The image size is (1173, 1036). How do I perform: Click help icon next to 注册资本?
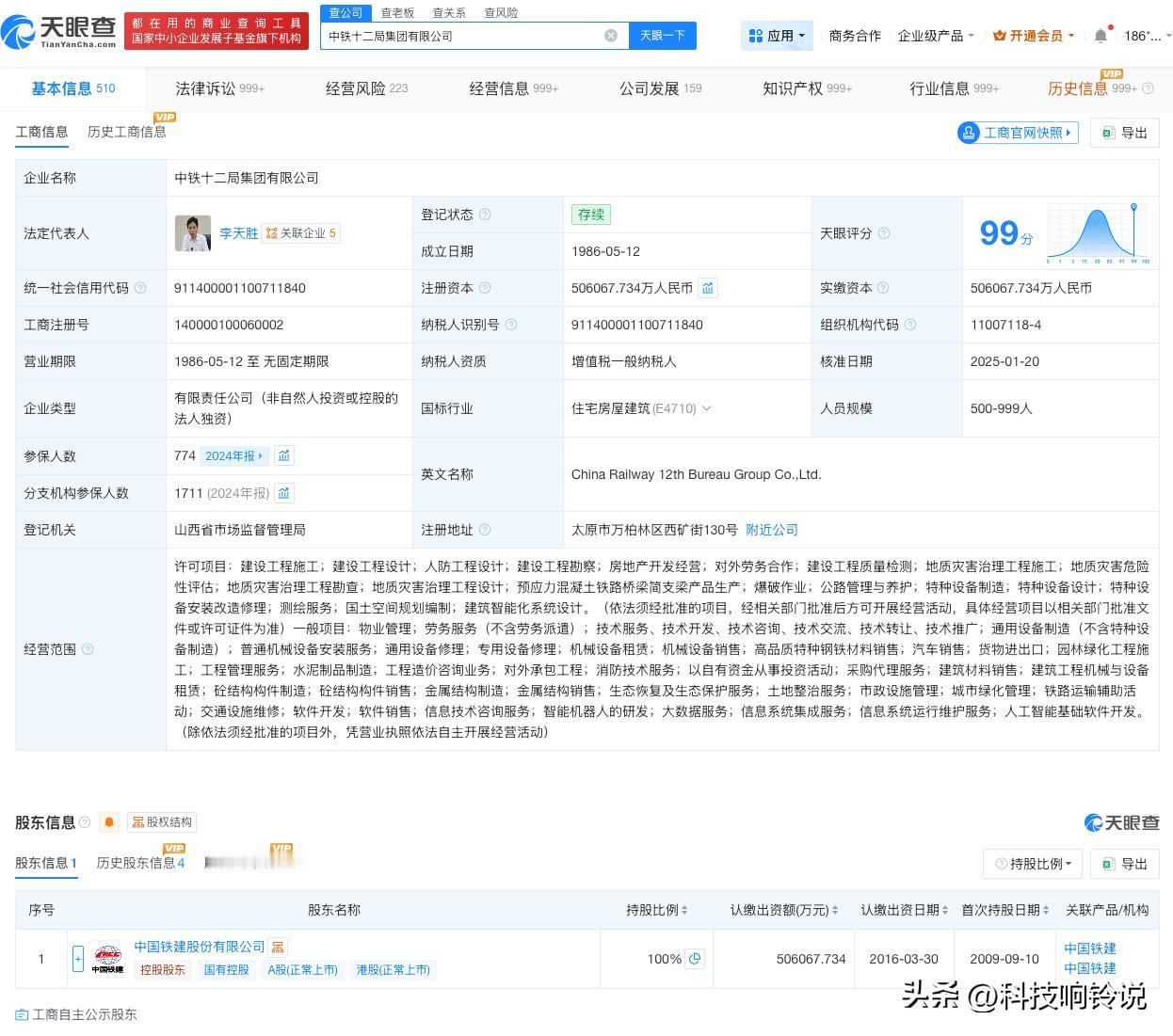click(485, 288)
